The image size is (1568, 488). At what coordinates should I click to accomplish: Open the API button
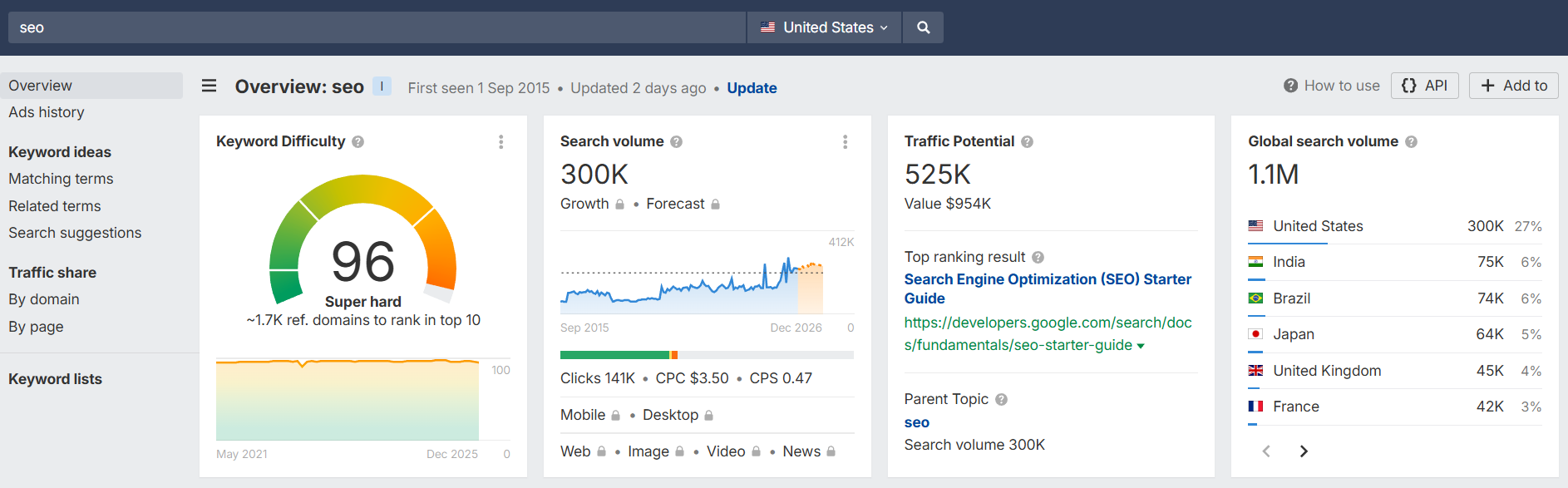(x=1424, y=86)
